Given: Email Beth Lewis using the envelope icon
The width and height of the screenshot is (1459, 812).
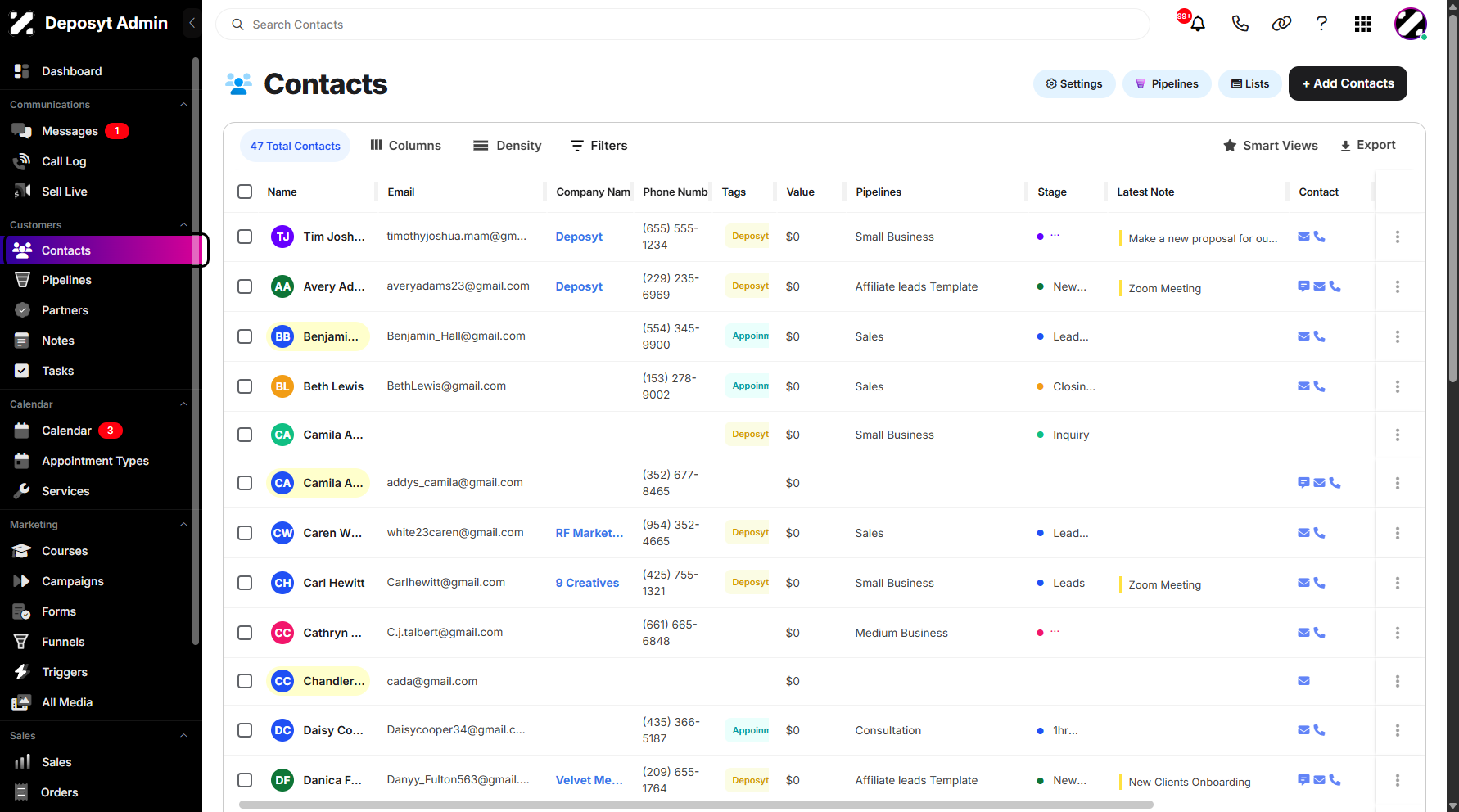Looking at the screenshot, I should pyautogui.click(x=1303, y=386).
